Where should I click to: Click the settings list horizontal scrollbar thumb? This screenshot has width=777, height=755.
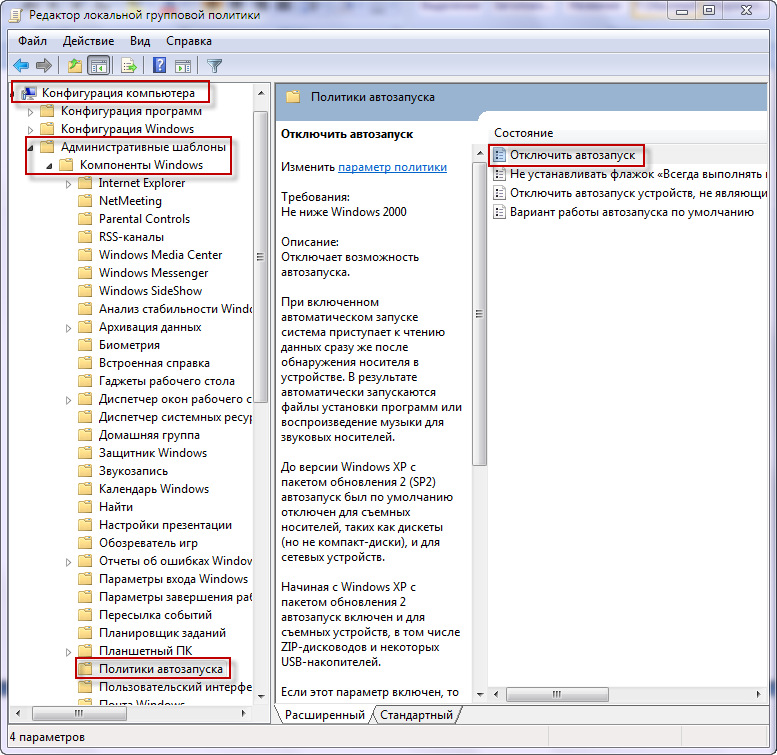557,694
